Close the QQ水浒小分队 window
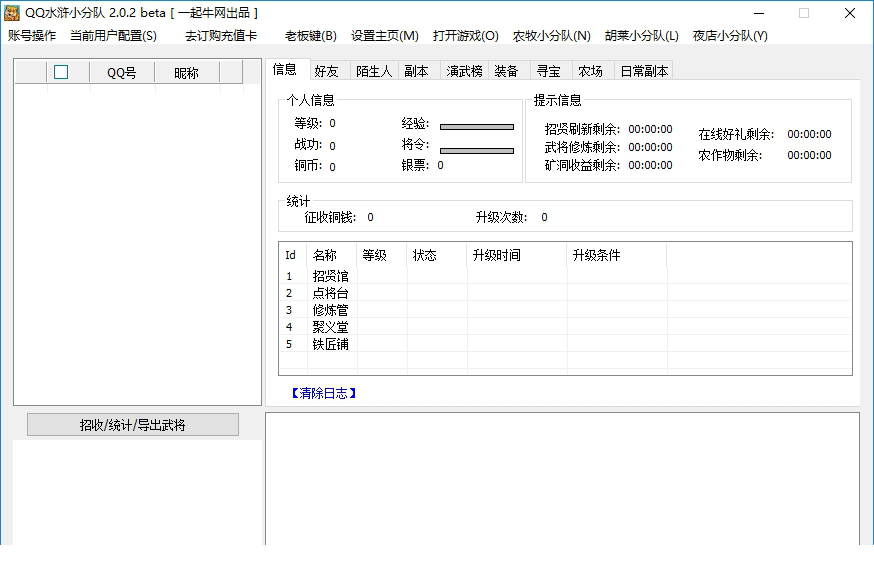The width and height of the screenshot is (874, 566). tap(849, 13)
